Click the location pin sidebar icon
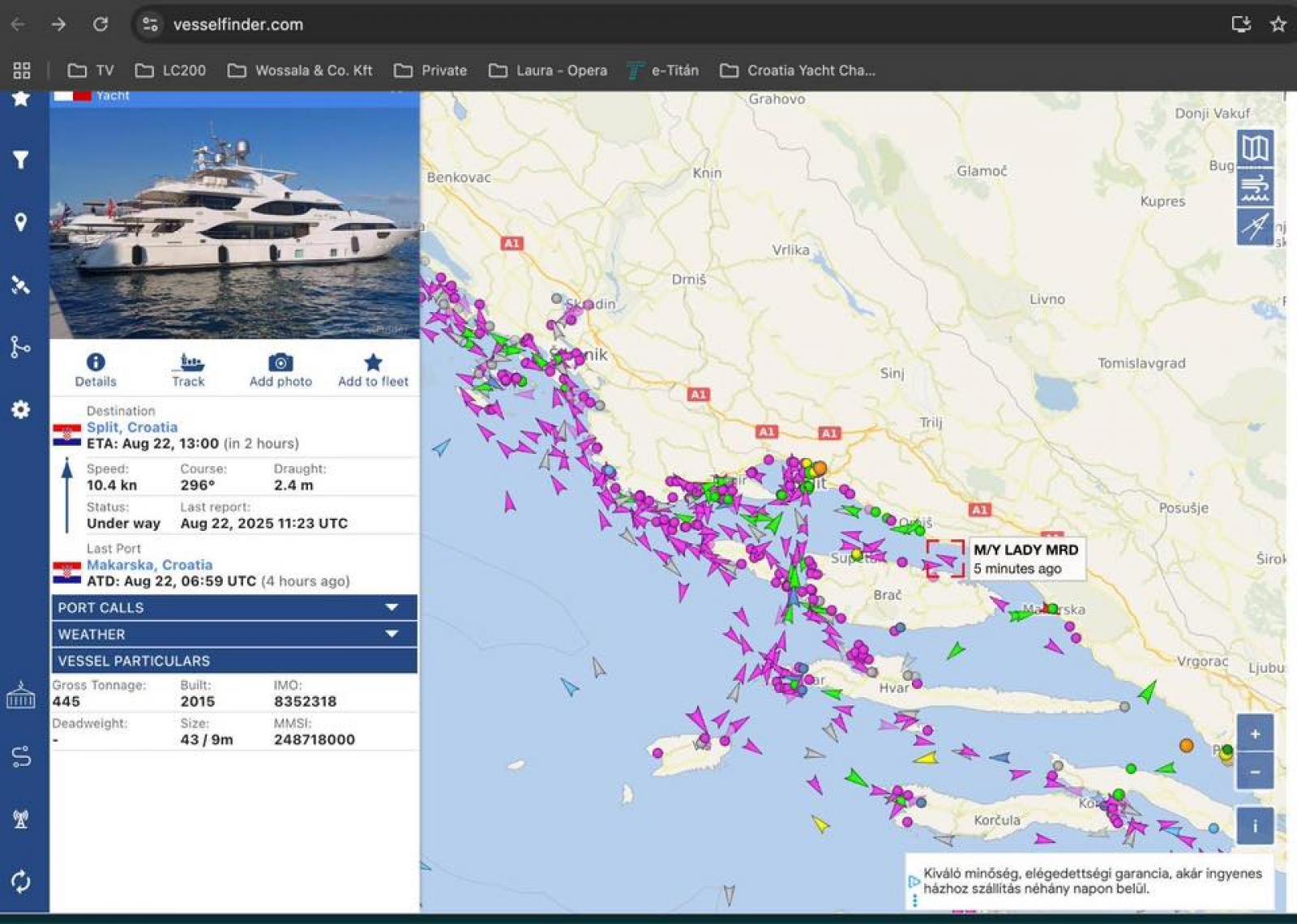Viewport: 1297px width, 924px height. tap(21, 222)
